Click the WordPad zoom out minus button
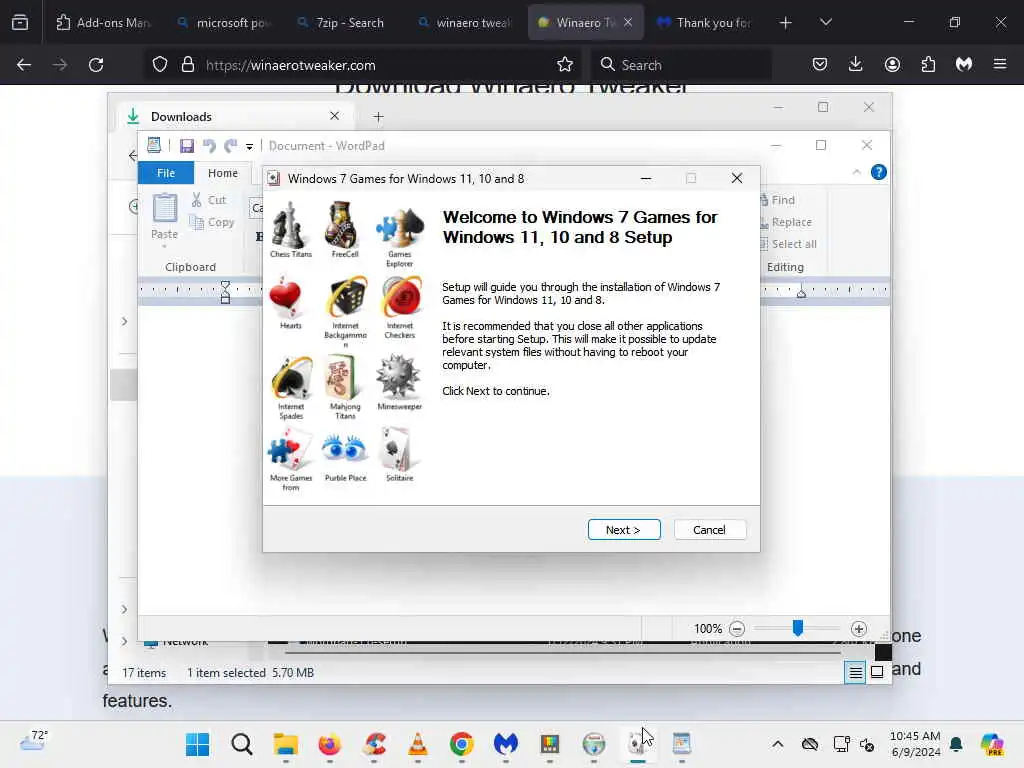Image resolution: width=1024 pixels, height=768 pixels. (737, 629)
